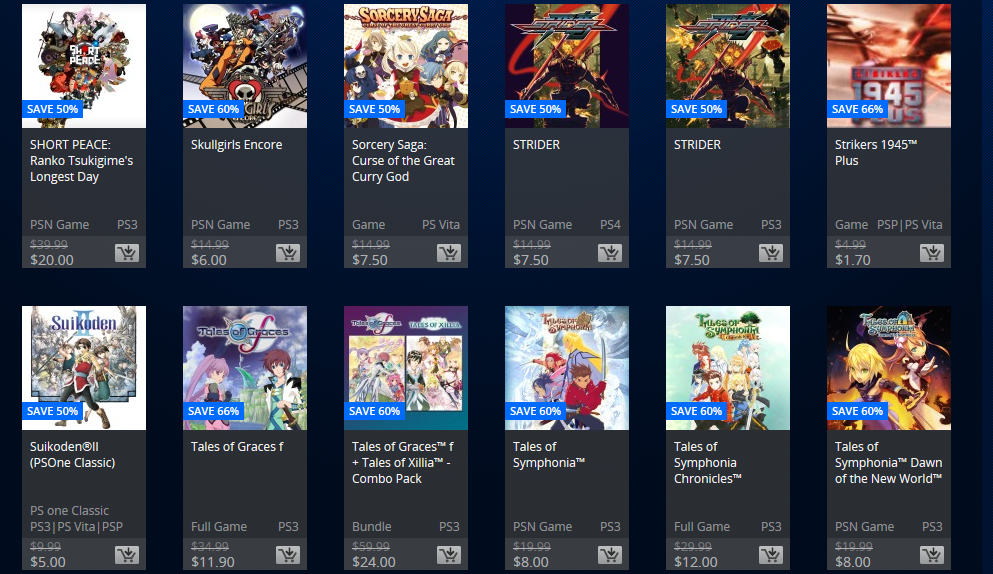Open the Tales of Symphonia Chronicles cover art
Image resolution: width=993 pixels, height=574 pixels.
728,368
